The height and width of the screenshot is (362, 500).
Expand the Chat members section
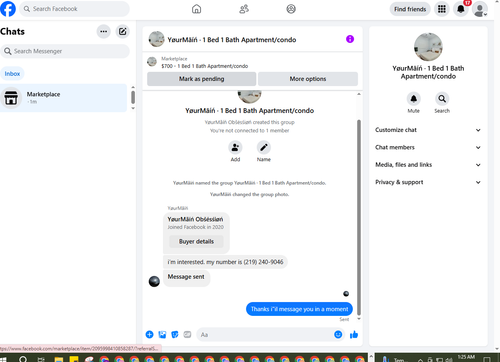(428, 147)
